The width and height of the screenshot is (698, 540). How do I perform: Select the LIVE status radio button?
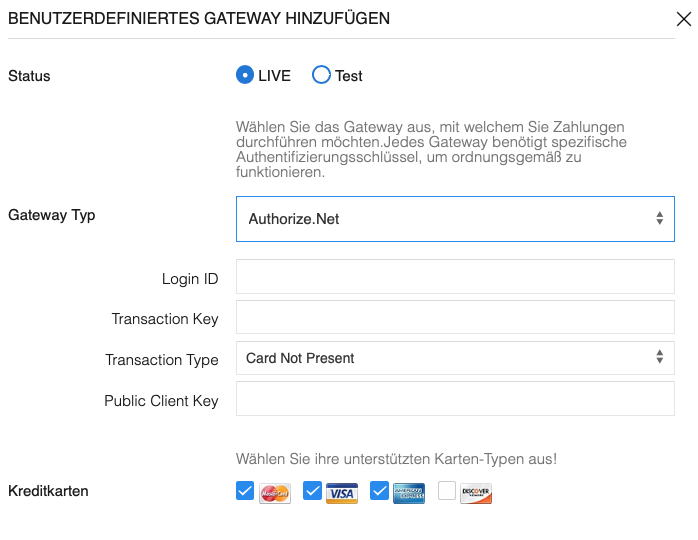[245, 75]
